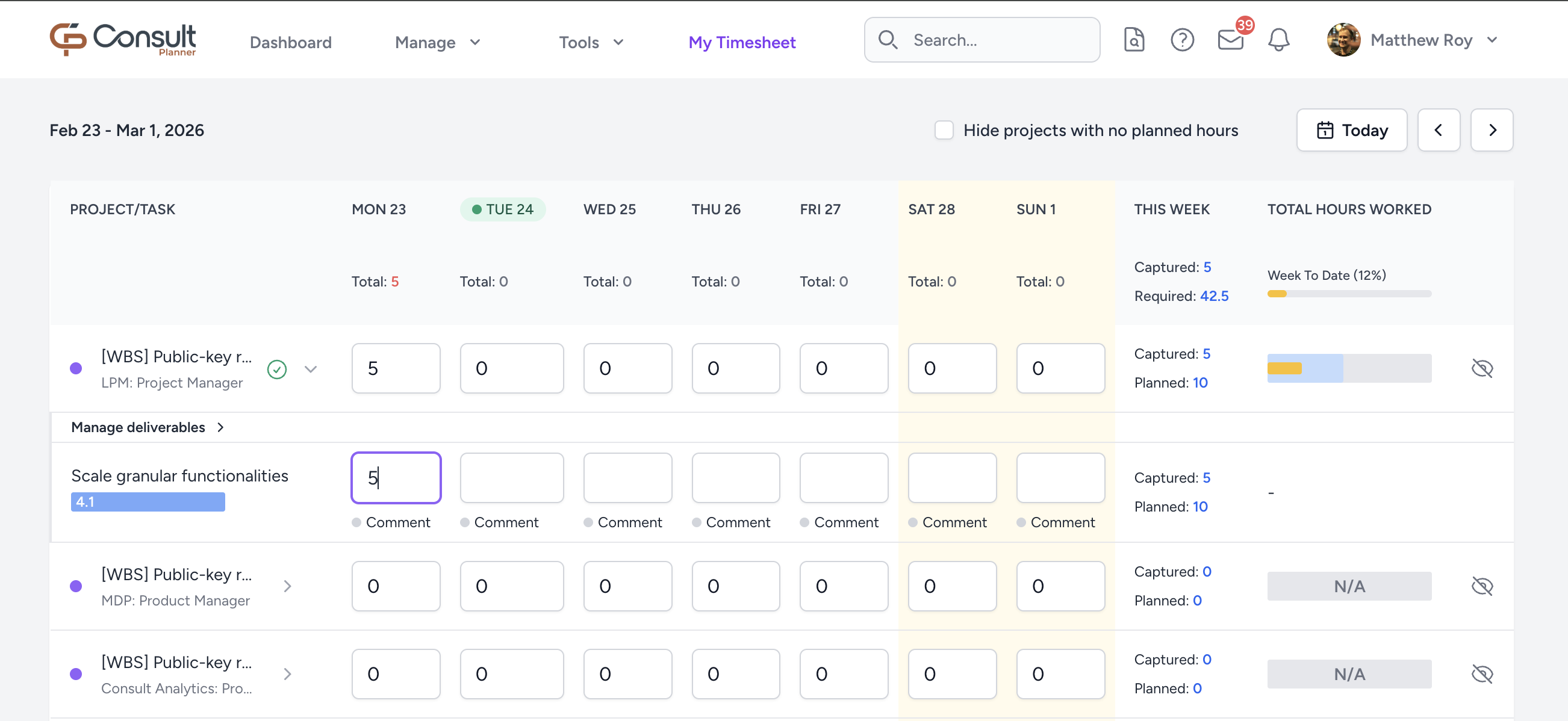Enable Hide projects with no planned hours

pos(944,130)
